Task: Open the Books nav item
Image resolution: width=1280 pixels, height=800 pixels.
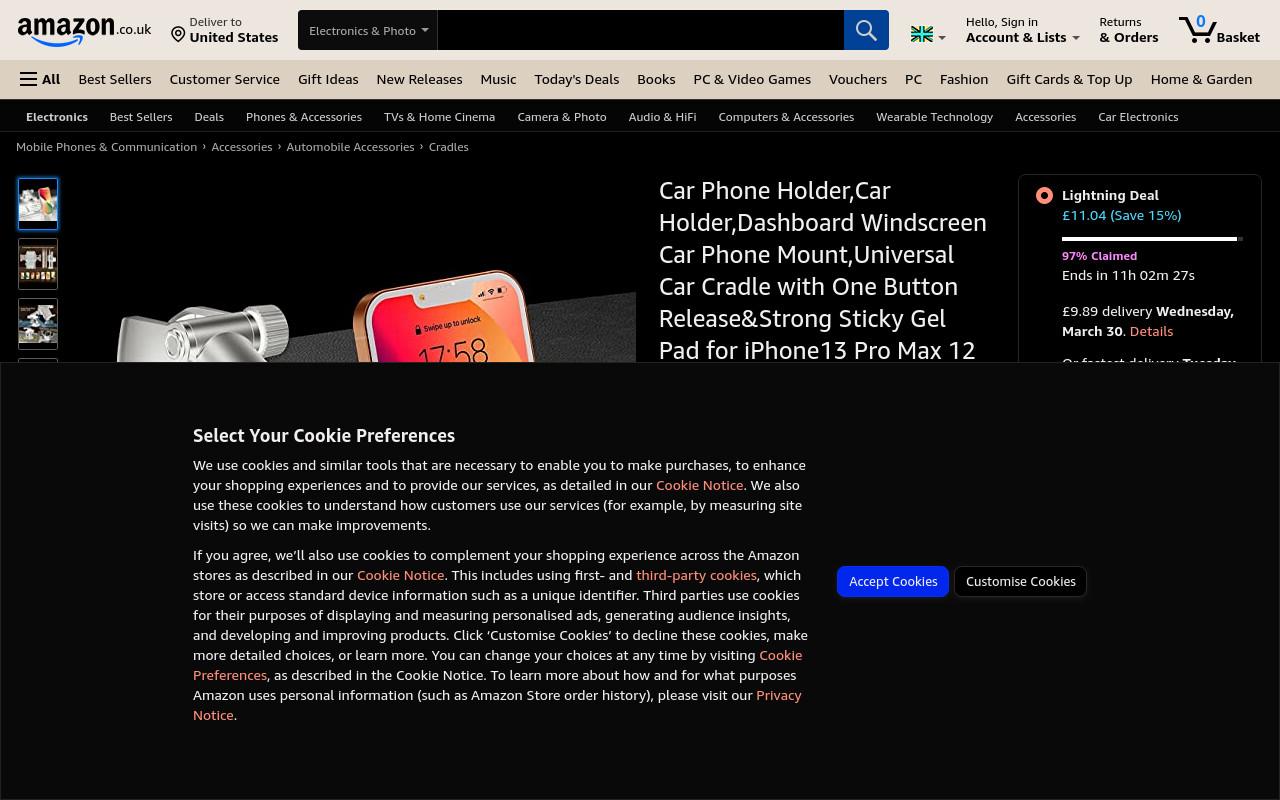Action: [656, 79]
